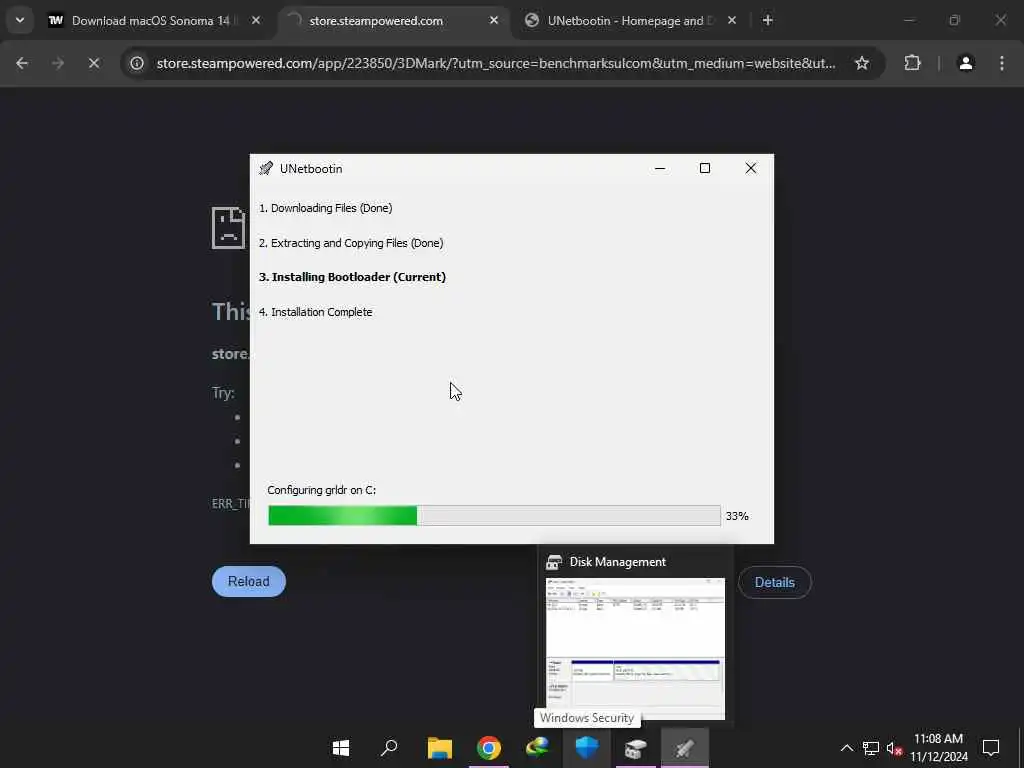Go back to the previous page
This screenshot has height=768, width=1024.
click(22, 63)
